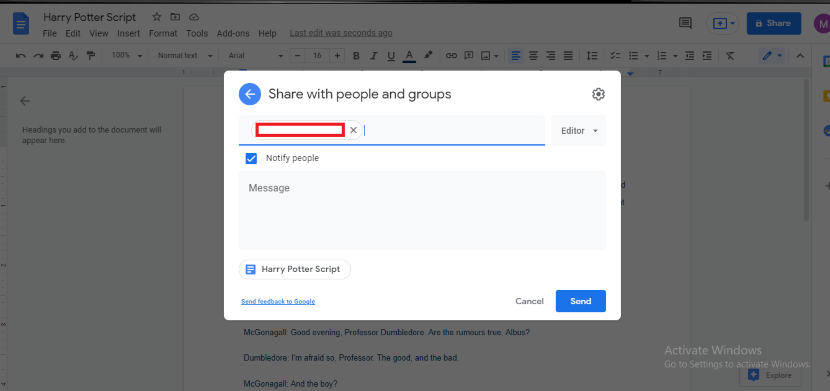View the cloud document status icon
The height and width of the screenshot is (391, 830).
[x=194, y=17]
